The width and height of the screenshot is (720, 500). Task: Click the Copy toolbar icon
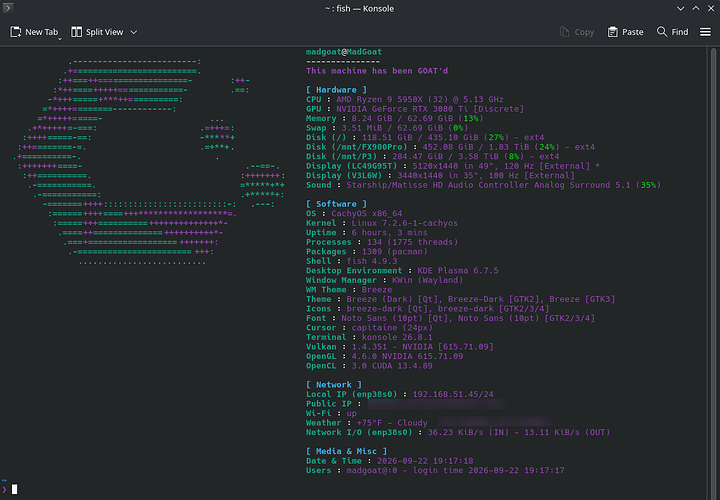tap(564, 32)
